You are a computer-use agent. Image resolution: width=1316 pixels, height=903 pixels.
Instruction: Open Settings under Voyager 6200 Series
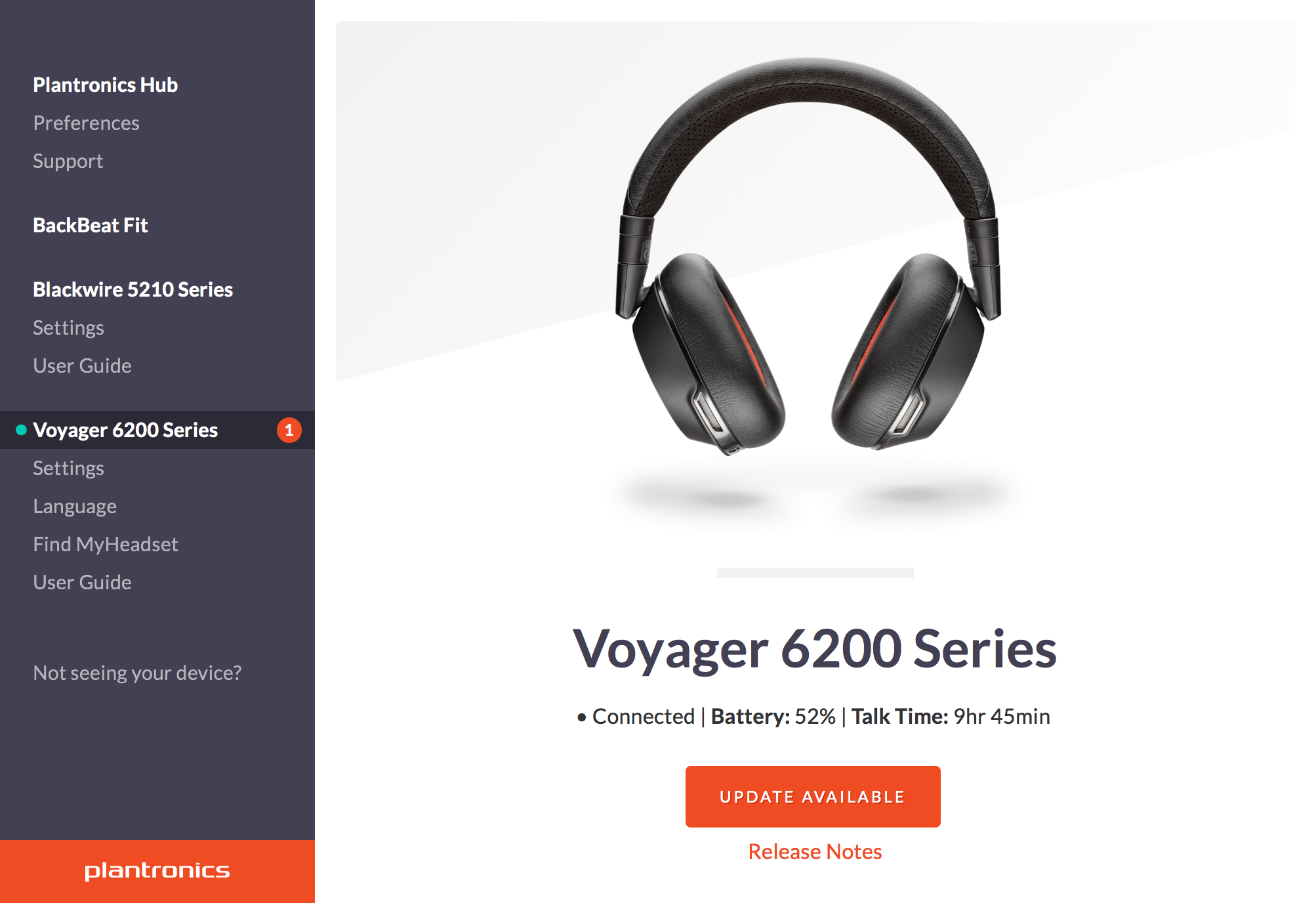[x=68, y=468]
